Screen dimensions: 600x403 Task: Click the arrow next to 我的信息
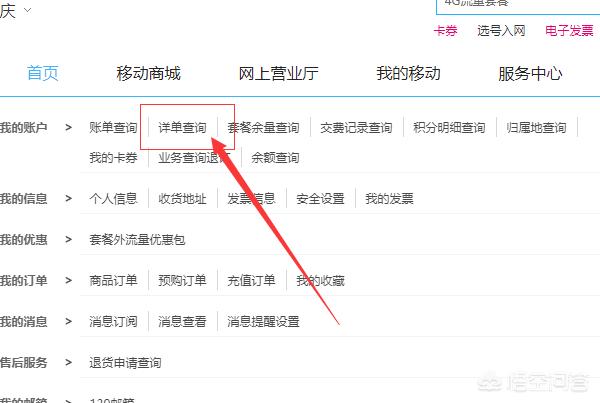point(68,198)
